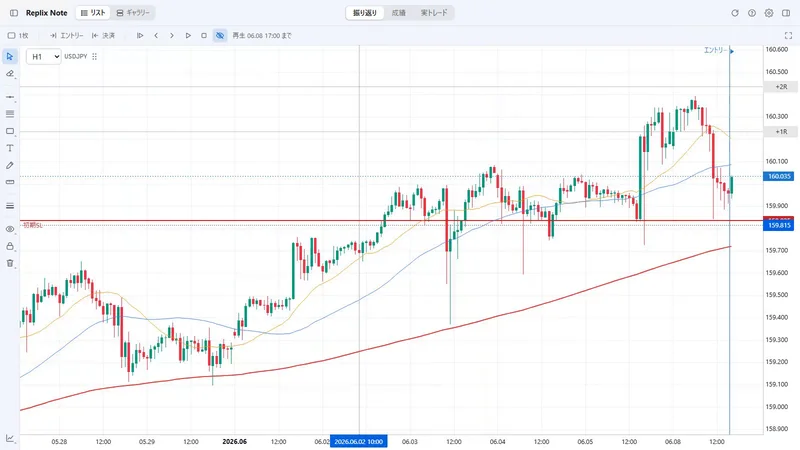Choose the text annotation tool
The image size is (800, 450).
(x=10, y=148)
